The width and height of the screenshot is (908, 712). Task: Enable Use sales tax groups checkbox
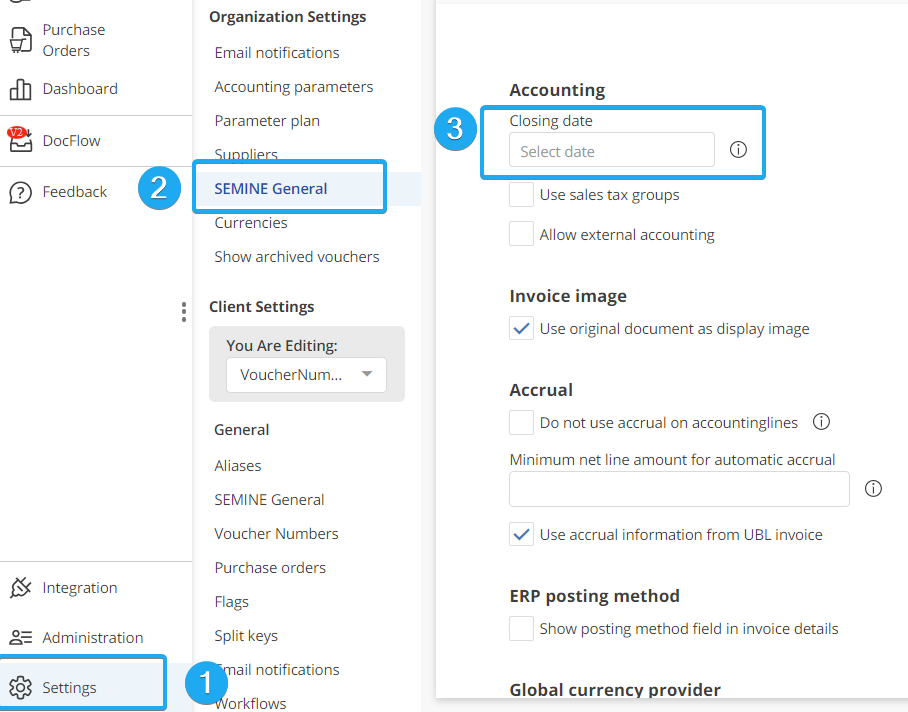pos(521,195)
